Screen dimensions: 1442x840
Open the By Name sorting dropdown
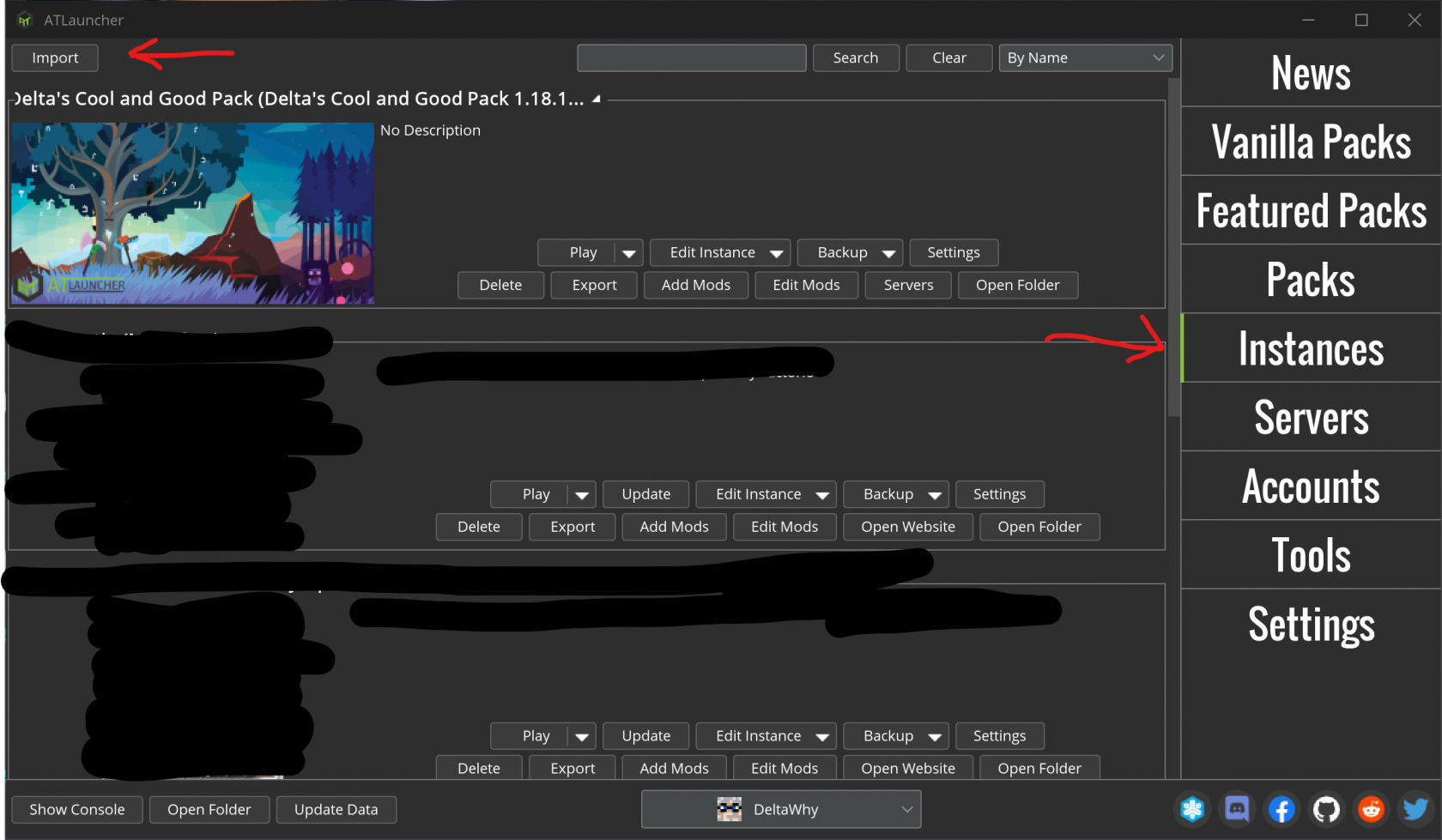[x=1085, y=57]
